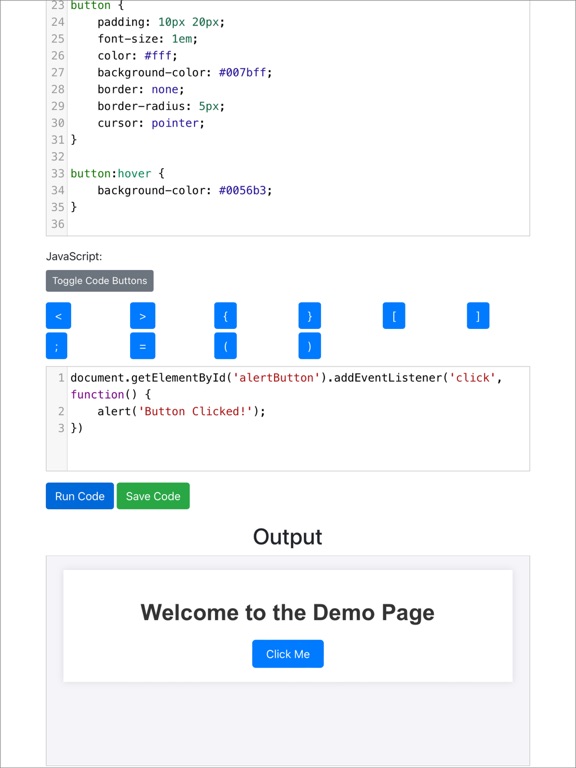Viewport: 576px width, 768px height.
Task: Click the 'background-color: #0056b3;' line
Action: pos(185,190)
